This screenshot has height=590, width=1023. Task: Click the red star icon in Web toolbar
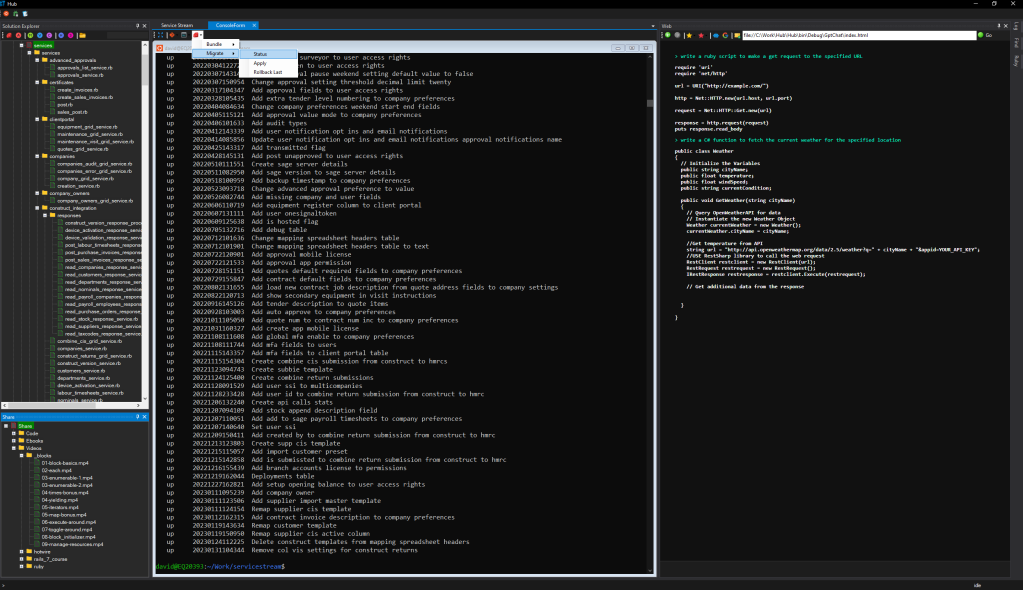(701, 35)
